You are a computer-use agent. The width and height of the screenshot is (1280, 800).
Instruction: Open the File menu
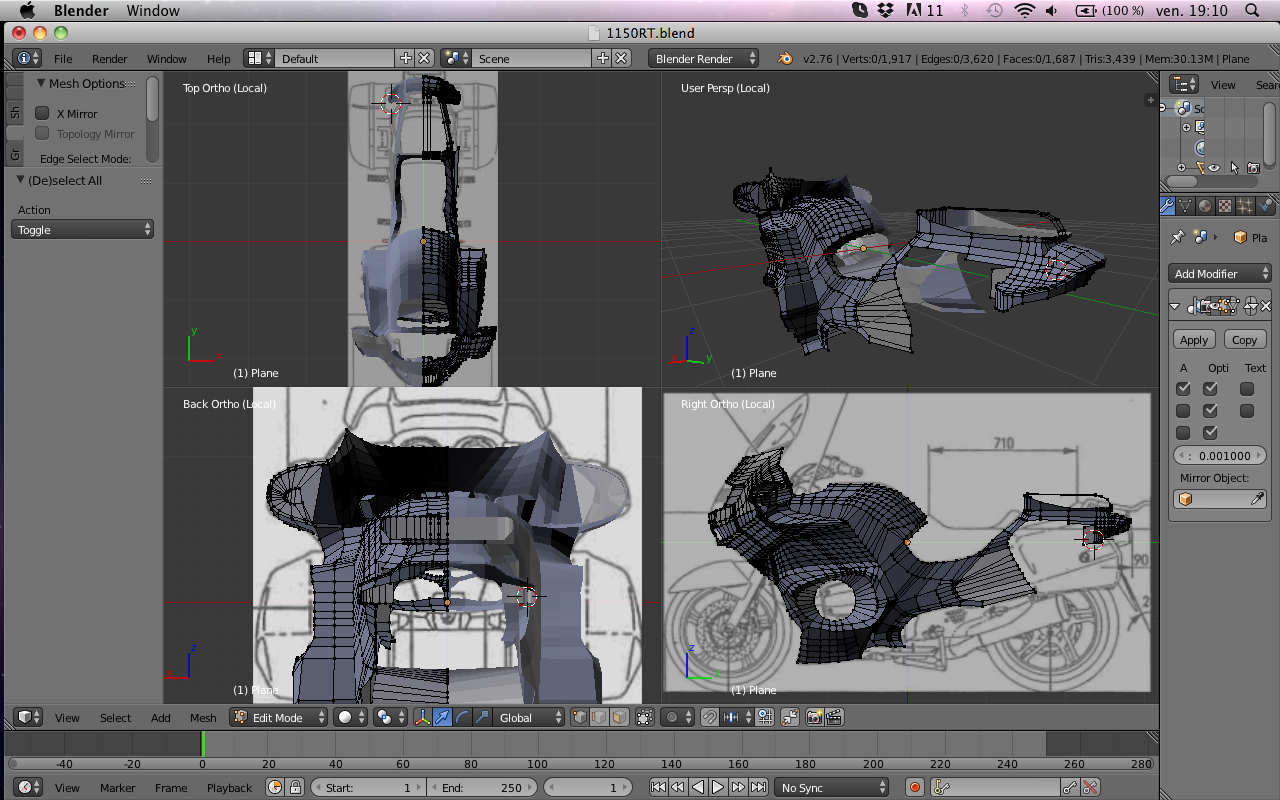point(63,59)
